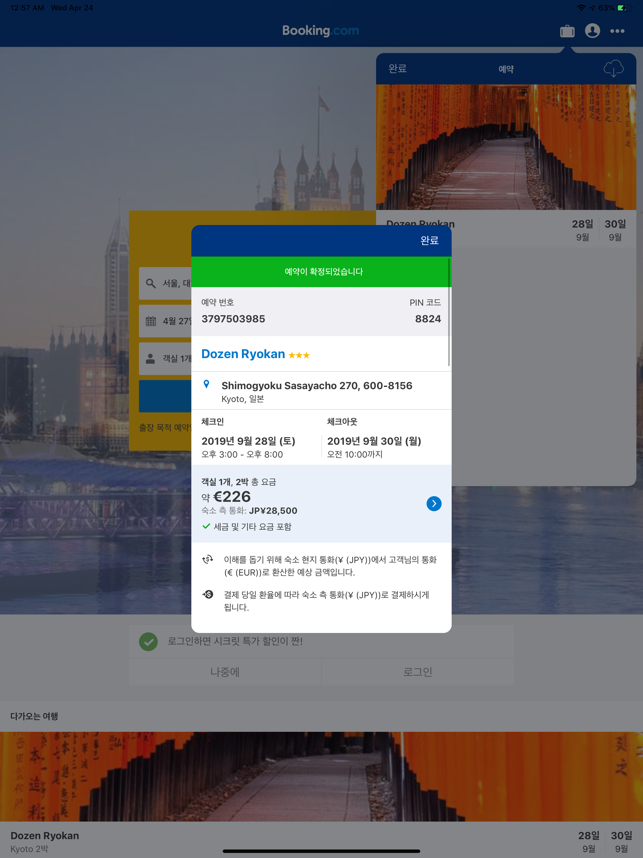The image size is (643, 858).
Task: Tap the 예약 popover title
Action: pos(506,69)
